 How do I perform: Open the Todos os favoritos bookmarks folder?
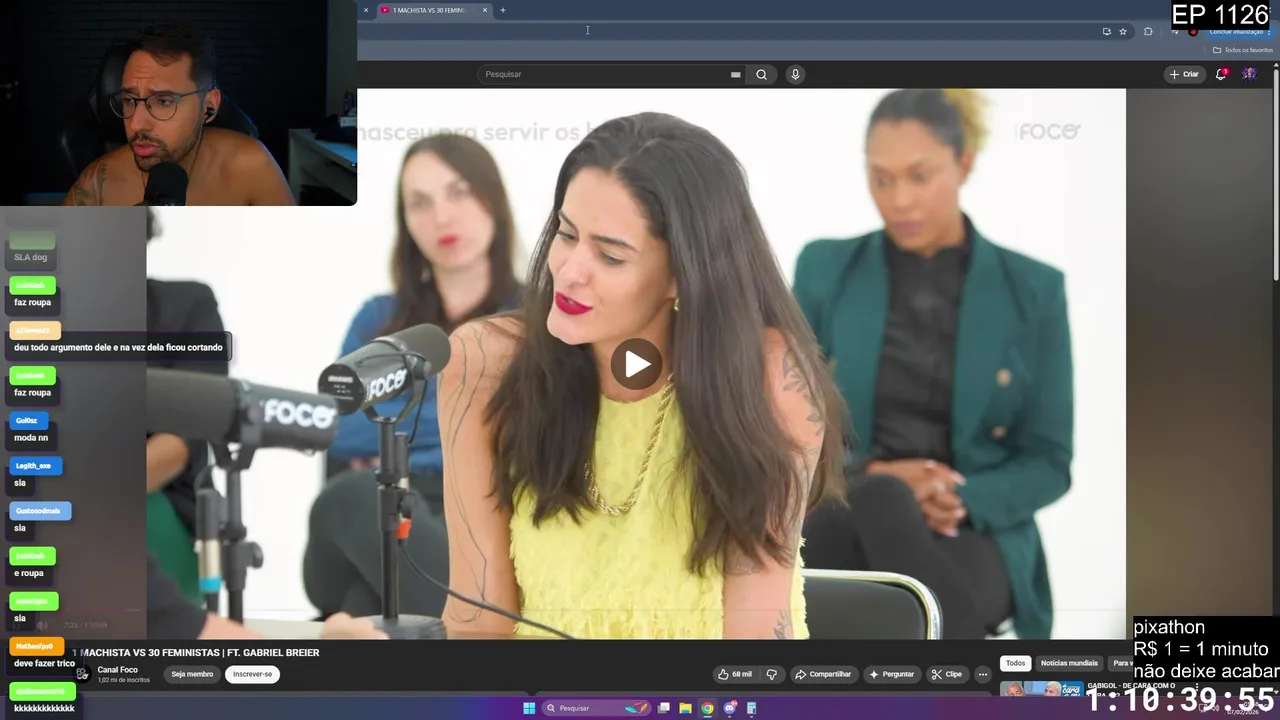(x=1243, y=50)
